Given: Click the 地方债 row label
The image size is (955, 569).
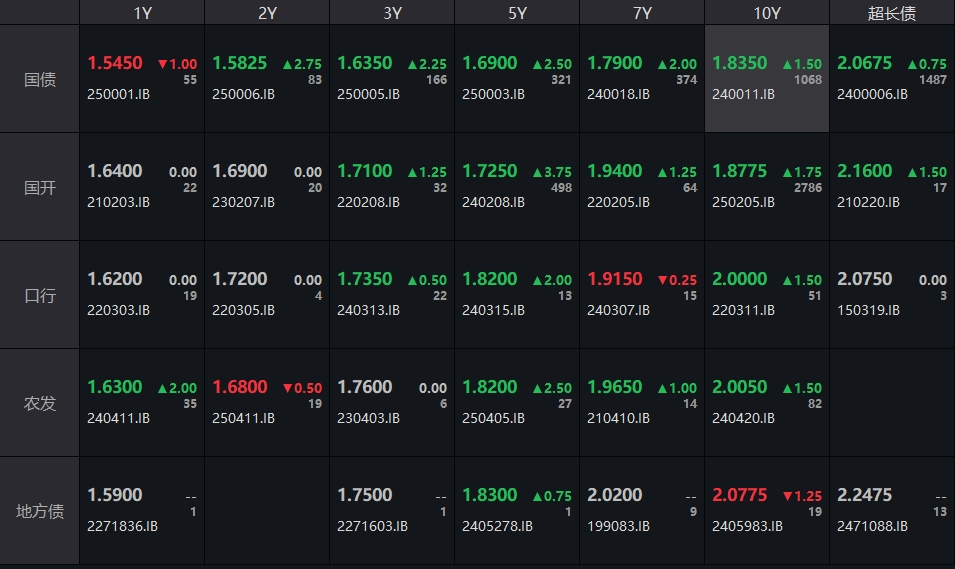Looking at the screenshot, I should coord(40,511).
